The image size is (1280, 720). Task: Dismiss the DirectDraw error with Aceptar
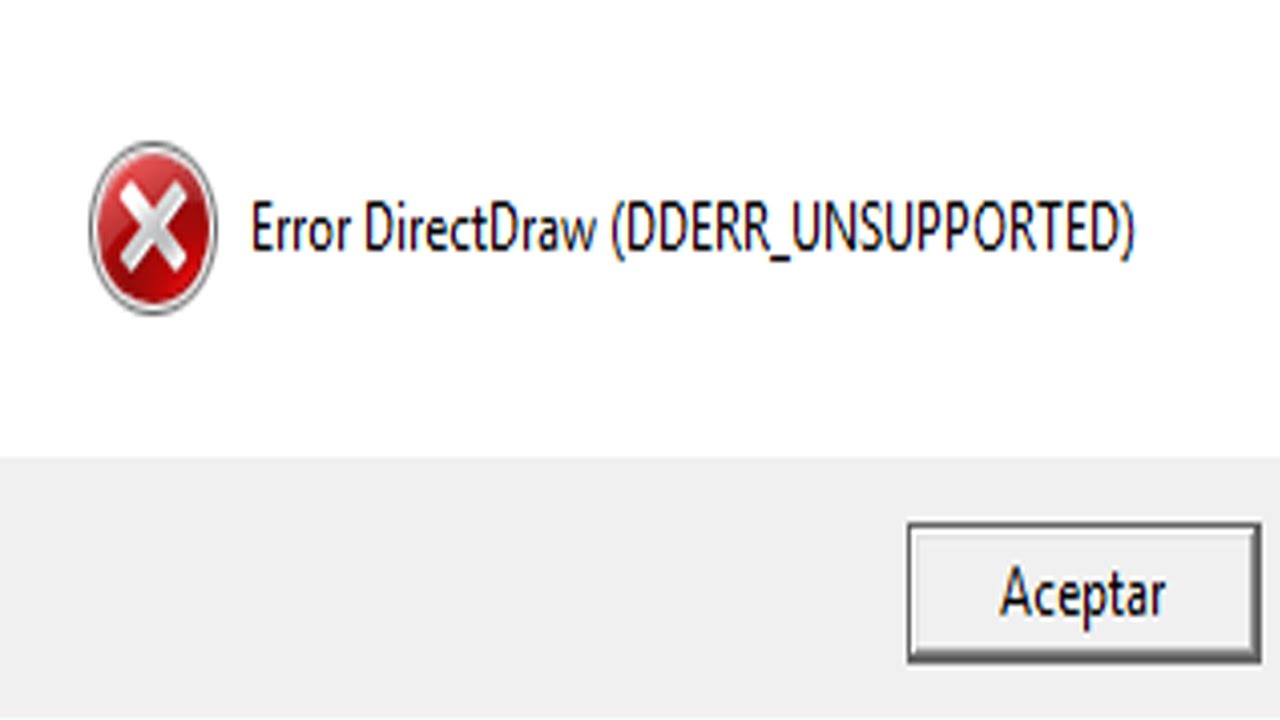coord(1083,592)
